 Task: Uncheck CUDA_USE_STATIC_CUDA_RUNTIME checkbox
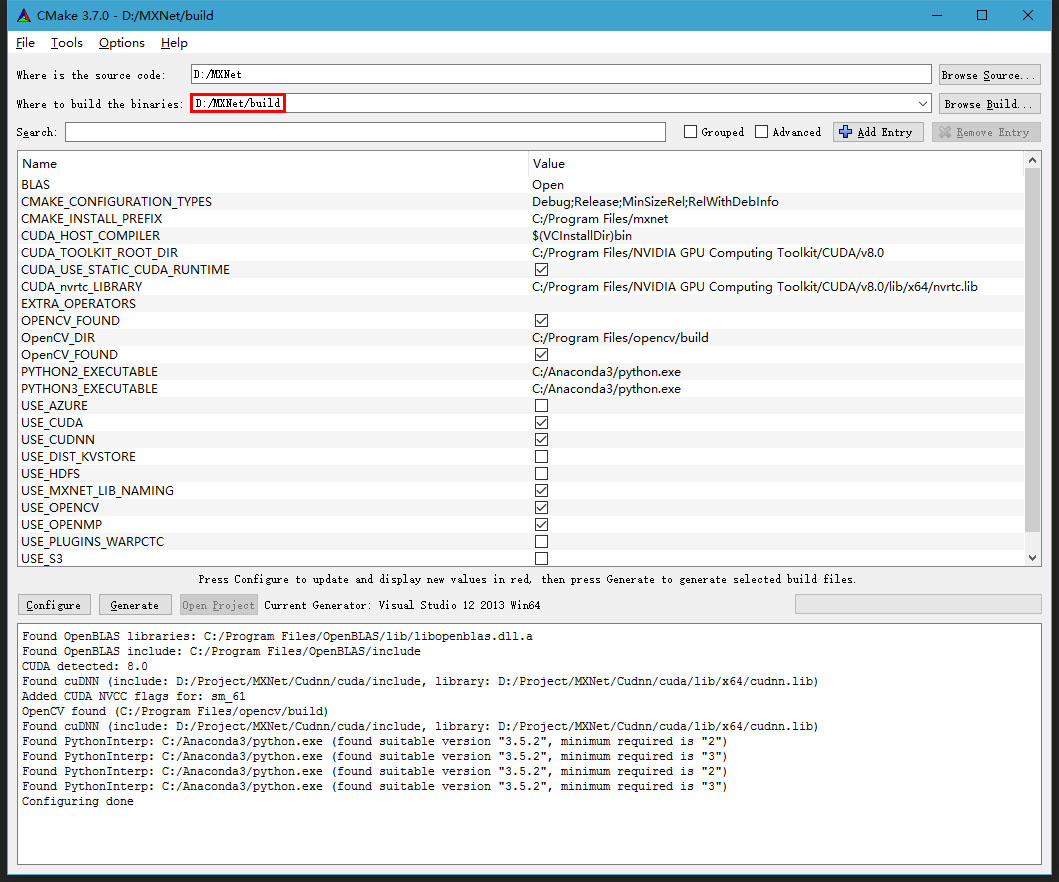541,269
